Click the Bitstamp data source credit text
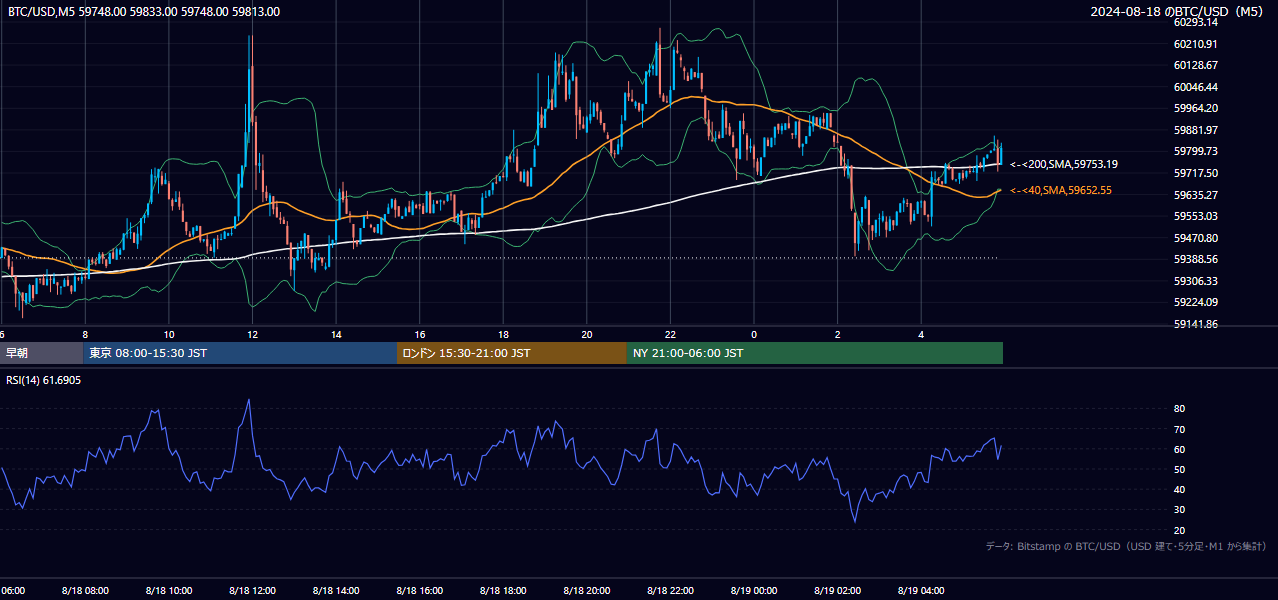 1126,546
